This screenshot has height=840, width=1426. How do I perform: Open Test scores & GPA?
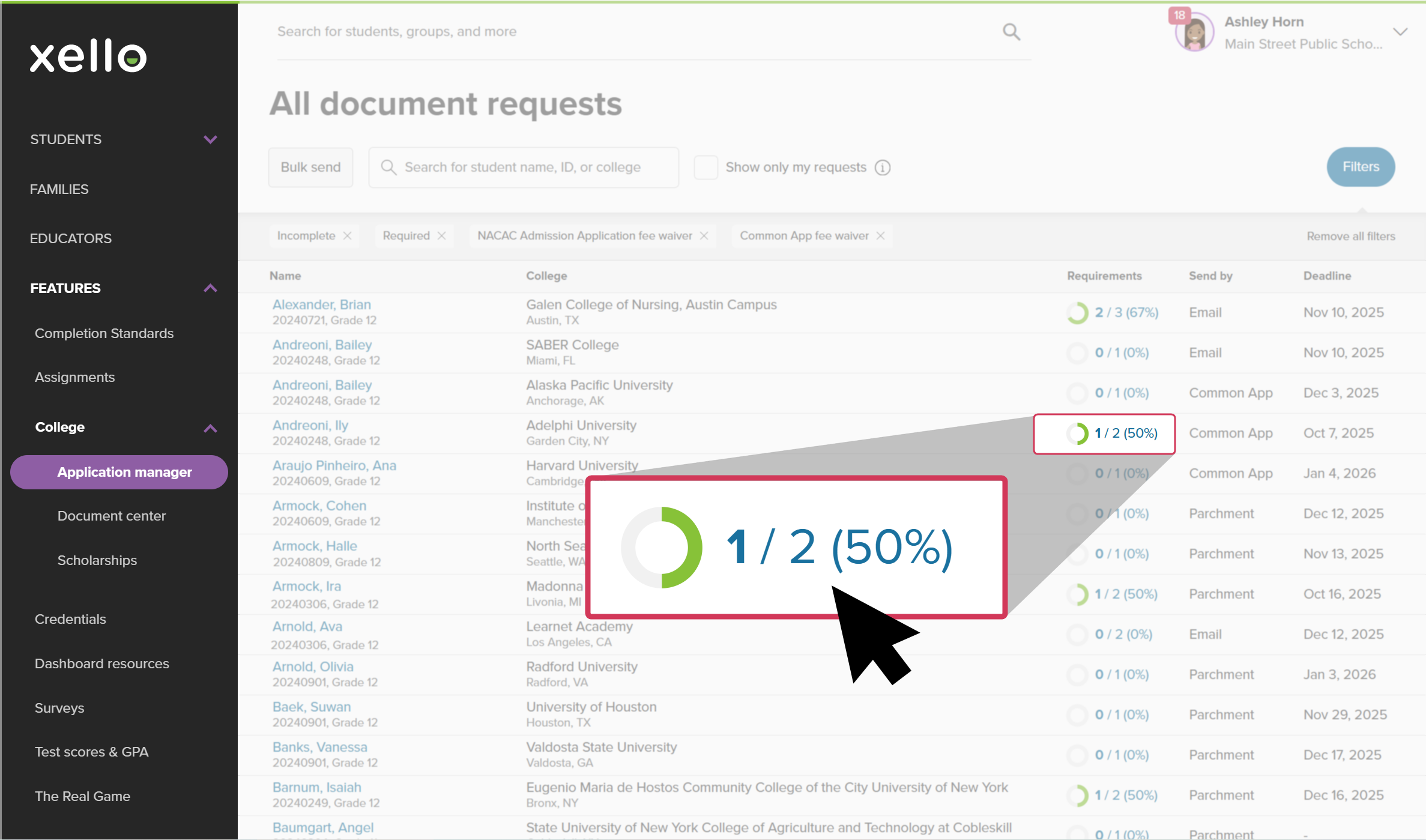[91, 752]
